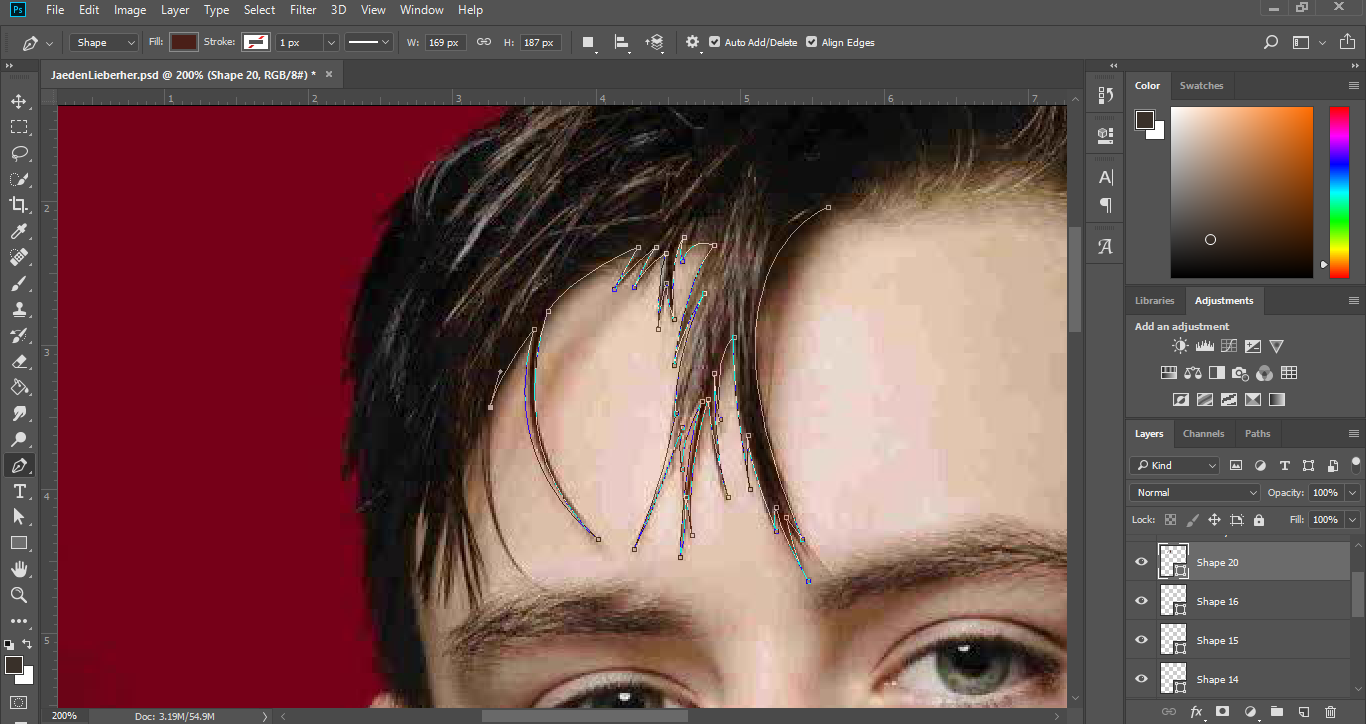Select the Hand tool
This screenshot has height=724, width=1366.
pos(19,569)
